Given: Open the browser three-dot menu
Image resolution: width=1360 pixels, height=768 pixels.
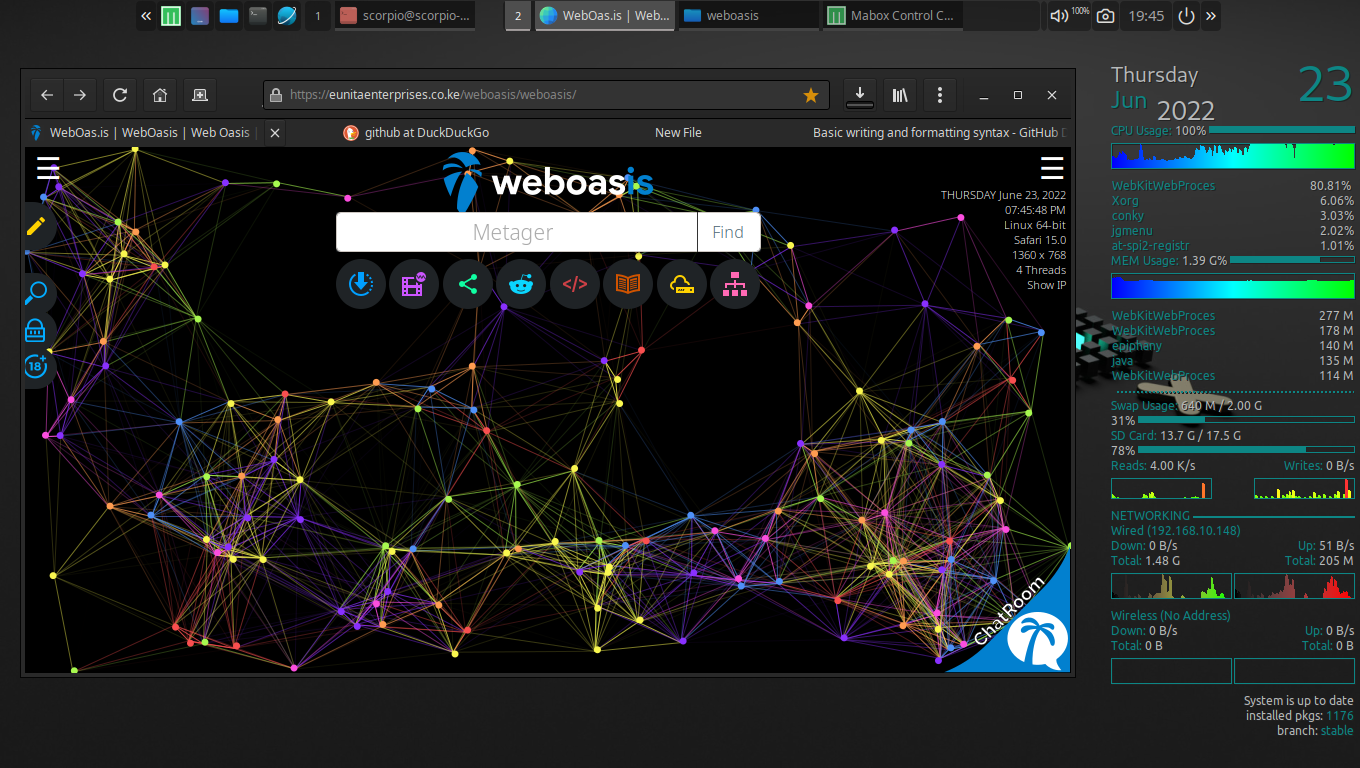Looking at the screenshot, I should click(x=939, y=95).
